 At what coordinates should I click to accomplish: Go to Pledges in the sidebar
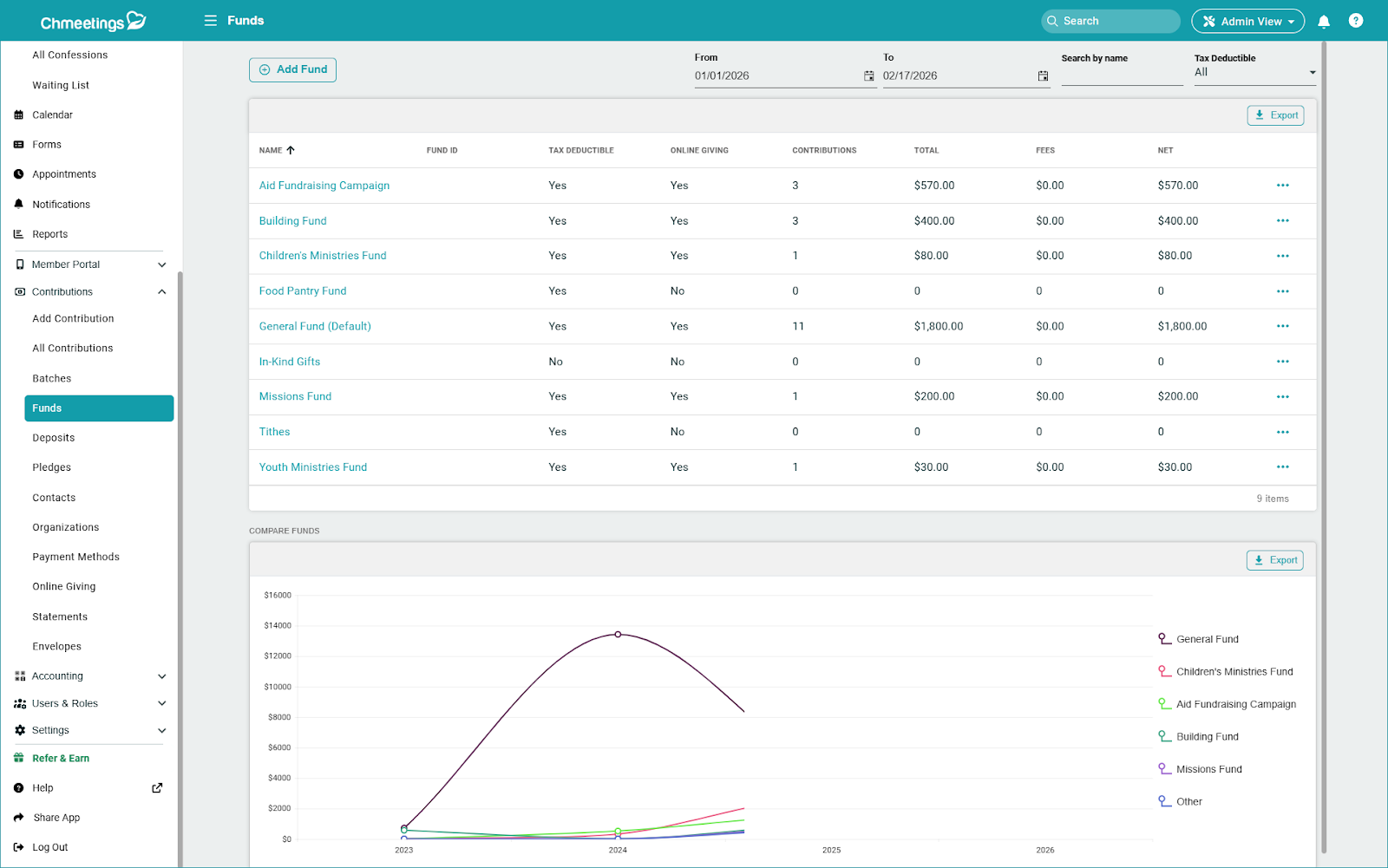(52, 467)
